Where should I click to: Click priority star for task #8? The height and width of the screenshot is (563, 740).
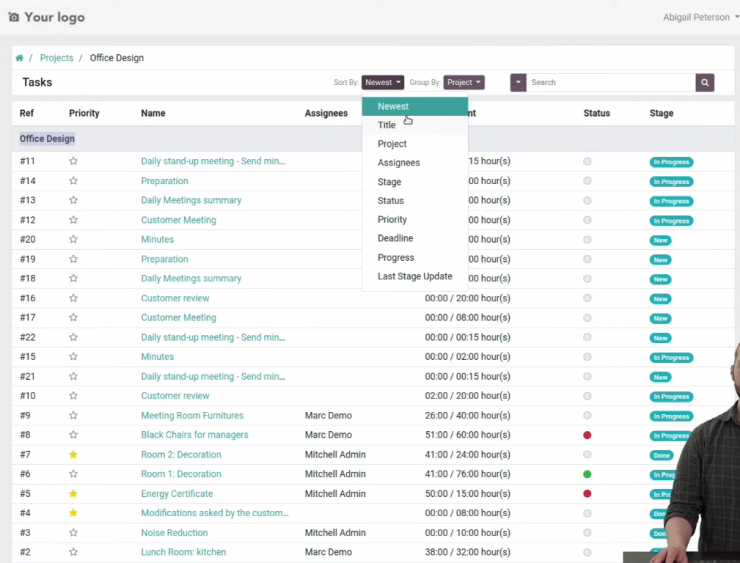click(73, 435)
